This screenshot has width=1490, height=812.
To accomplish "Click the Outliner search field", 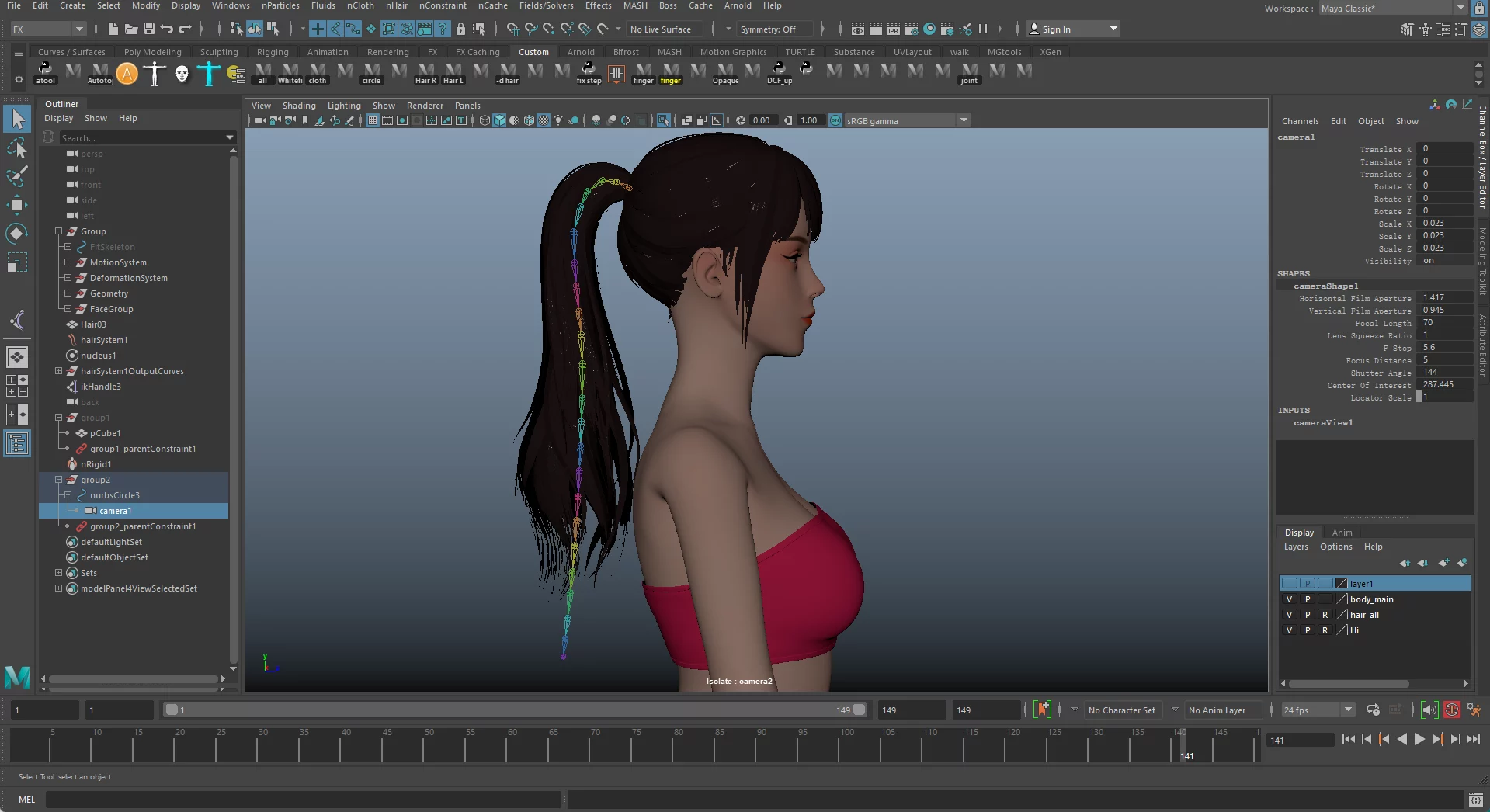I will click(x=147, y=137).
